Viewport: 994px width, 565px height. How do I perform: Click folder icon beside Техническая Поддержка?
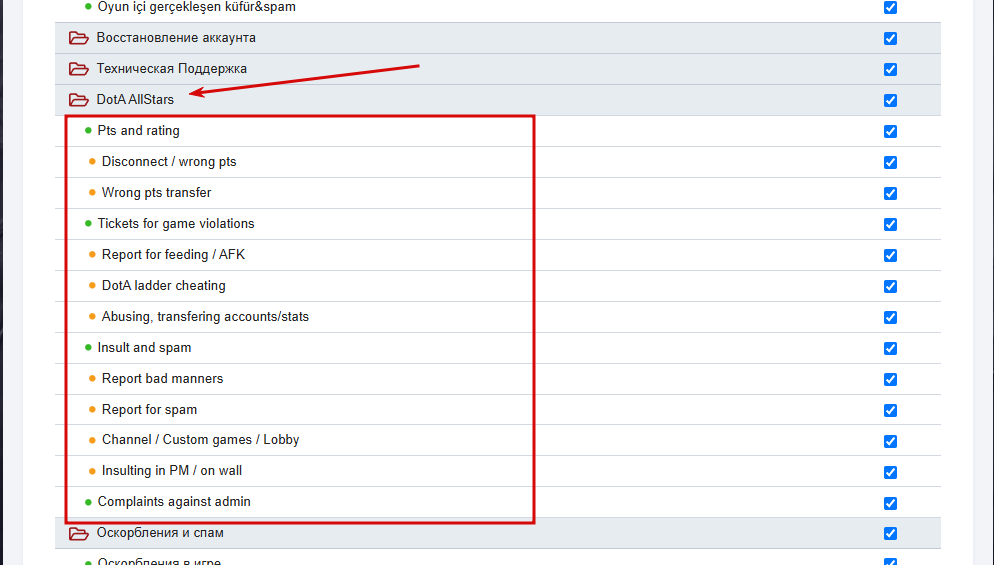coord(79,69)
